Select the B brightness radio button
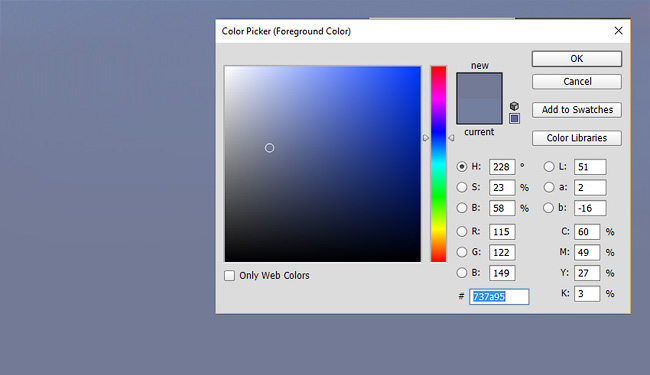The height and width of the screenshot is (375, 650). point(461,208)
